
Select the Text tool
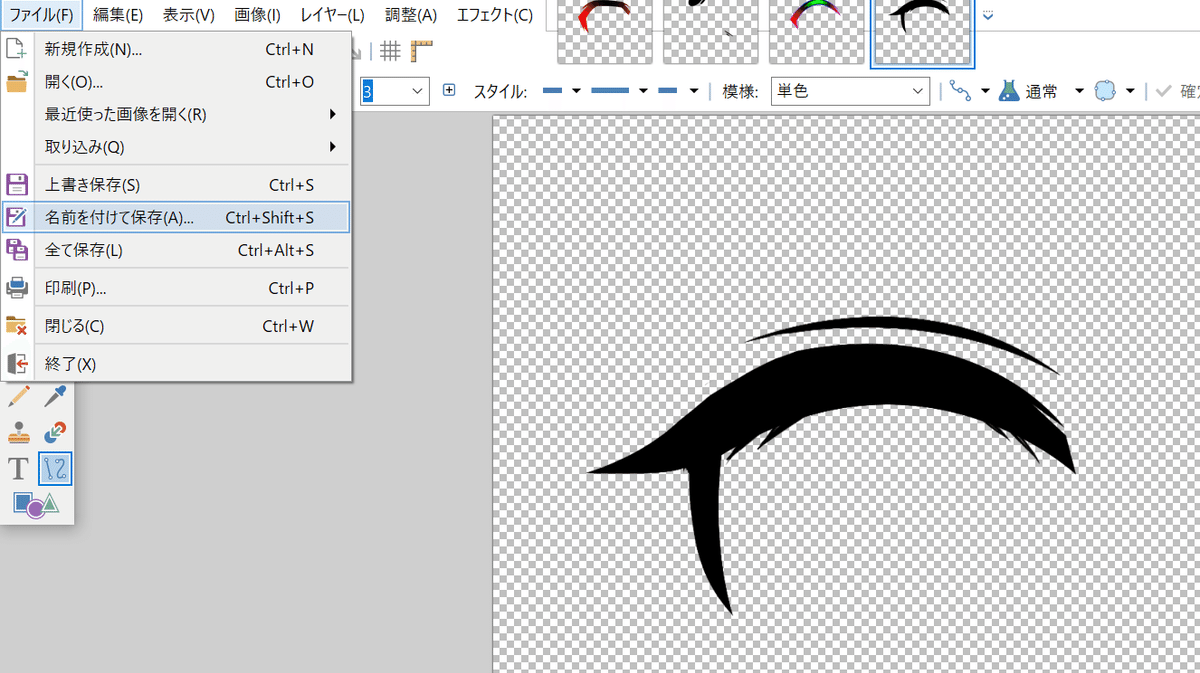click(x=19, y=468)
